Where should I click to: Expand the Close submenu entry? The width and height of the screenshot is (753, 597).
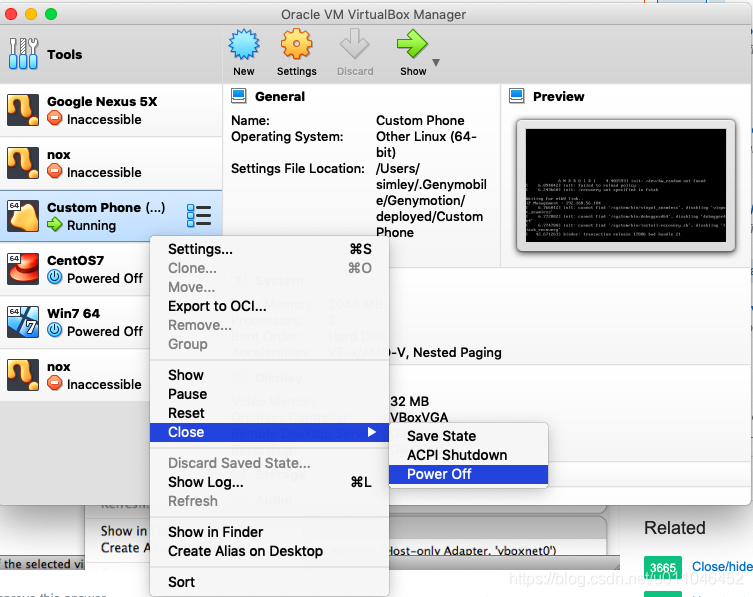point(269,432)
